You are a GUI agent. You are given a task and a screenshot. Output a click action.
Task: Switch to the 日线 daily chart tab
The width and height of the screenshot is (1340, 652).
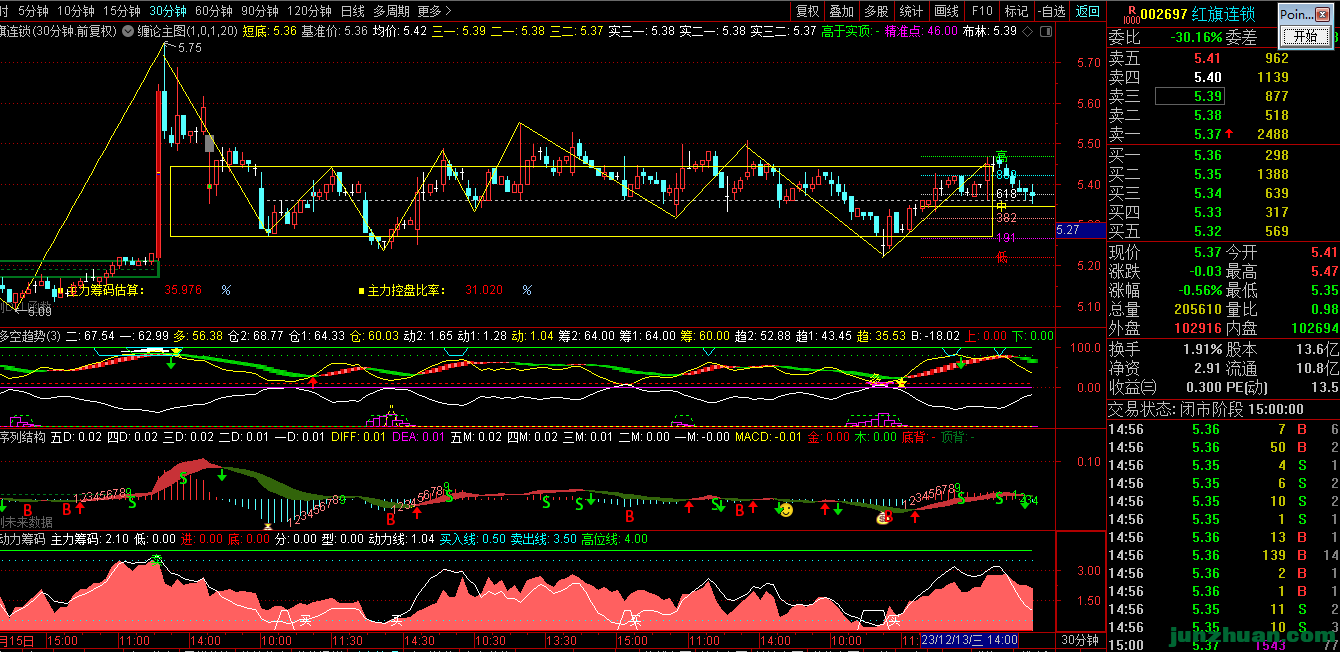pyautogui.click(x=353, y=11)
